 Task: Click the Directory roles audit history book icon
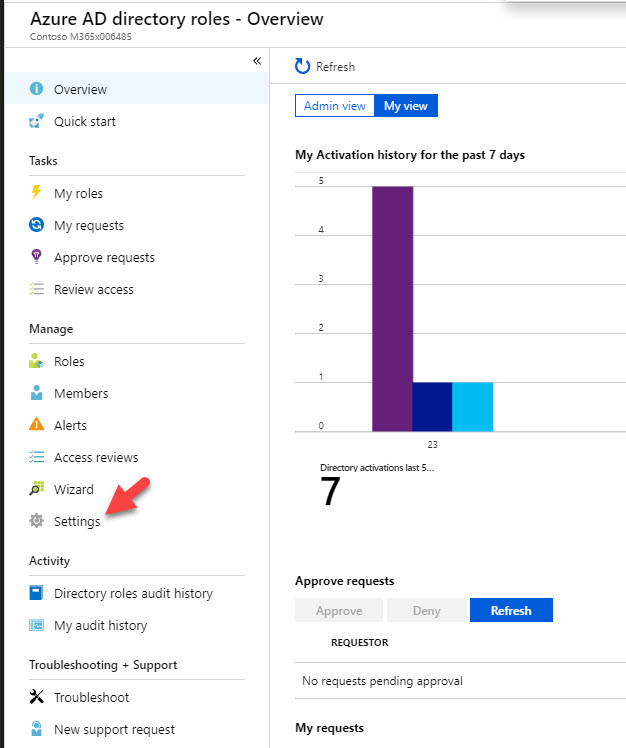[x=36, y=592]
